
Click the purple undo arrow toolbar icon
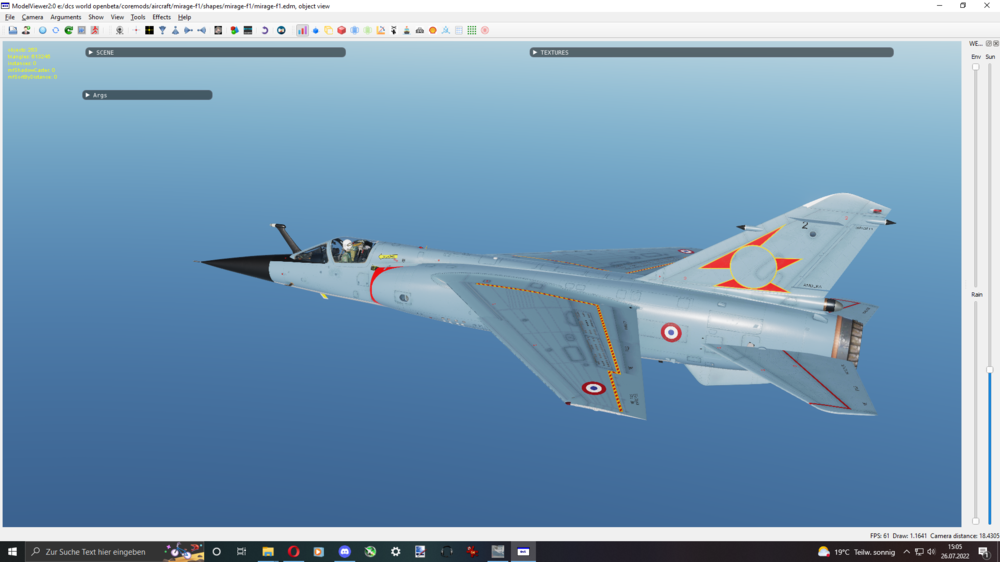(x=264, y=30)
